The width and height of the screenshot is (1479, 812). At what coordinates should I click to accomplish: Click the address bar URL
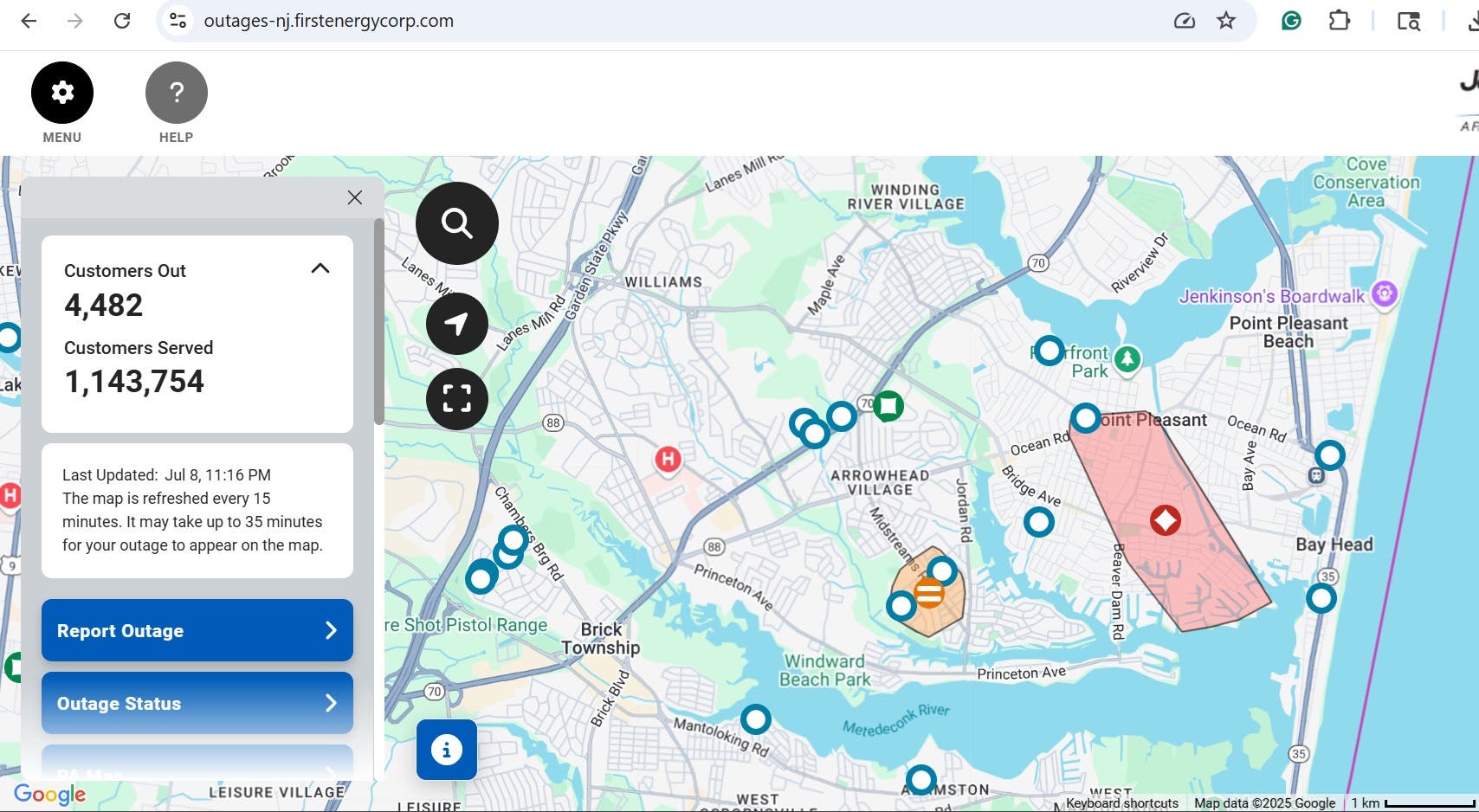(329, 21)
